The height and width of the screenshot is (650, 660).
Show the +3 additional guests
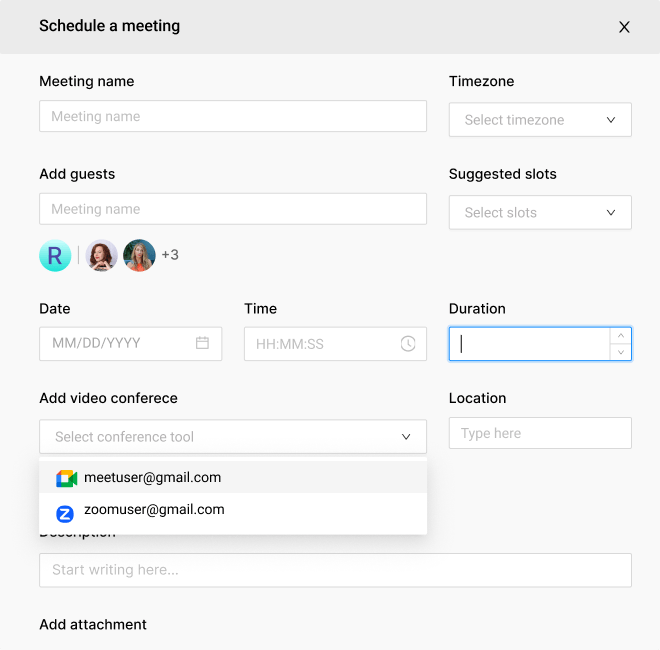point(170,255)
